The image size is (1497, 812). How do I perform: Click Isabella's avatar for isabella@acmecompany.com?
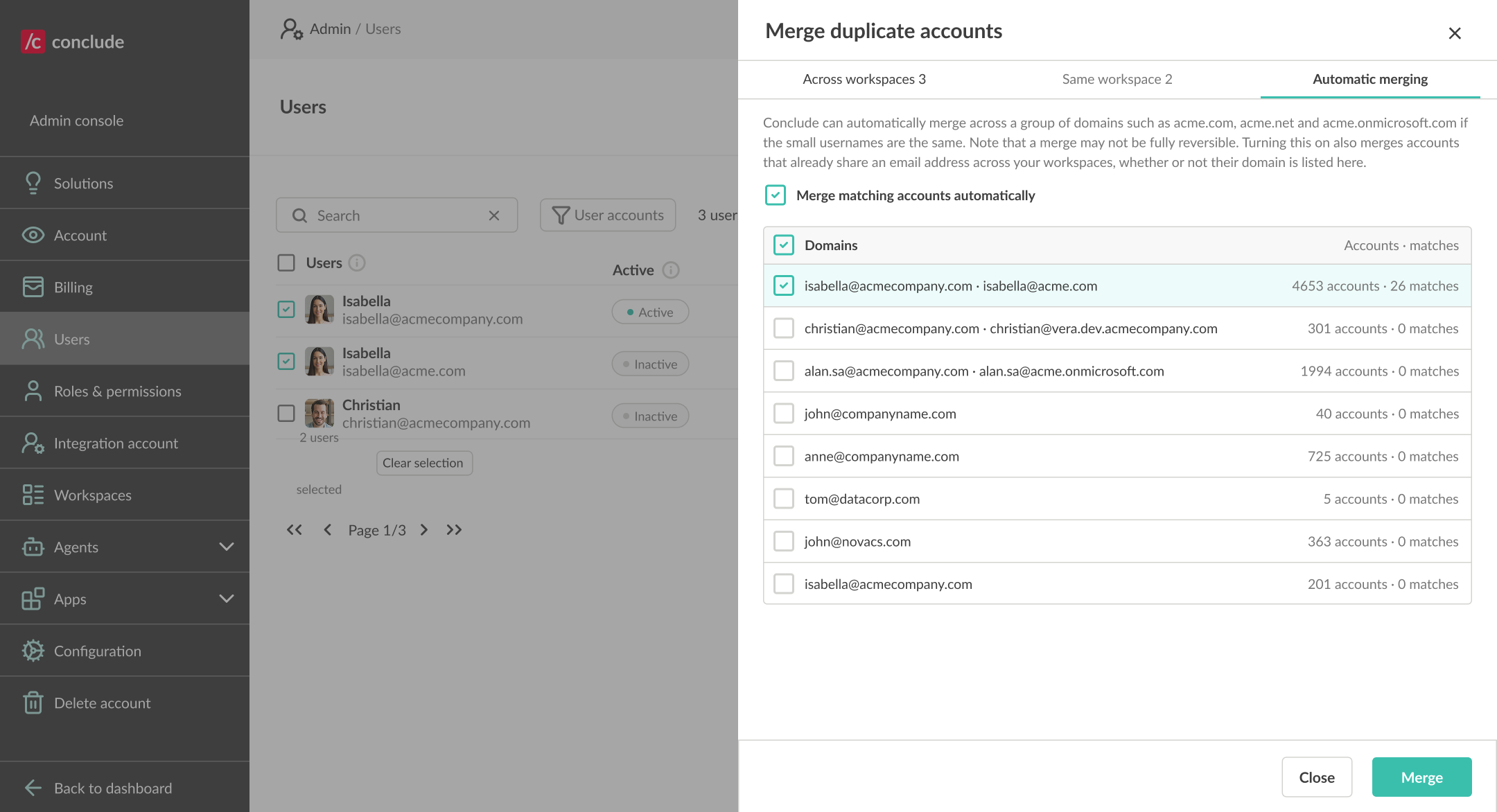[319, 309]
